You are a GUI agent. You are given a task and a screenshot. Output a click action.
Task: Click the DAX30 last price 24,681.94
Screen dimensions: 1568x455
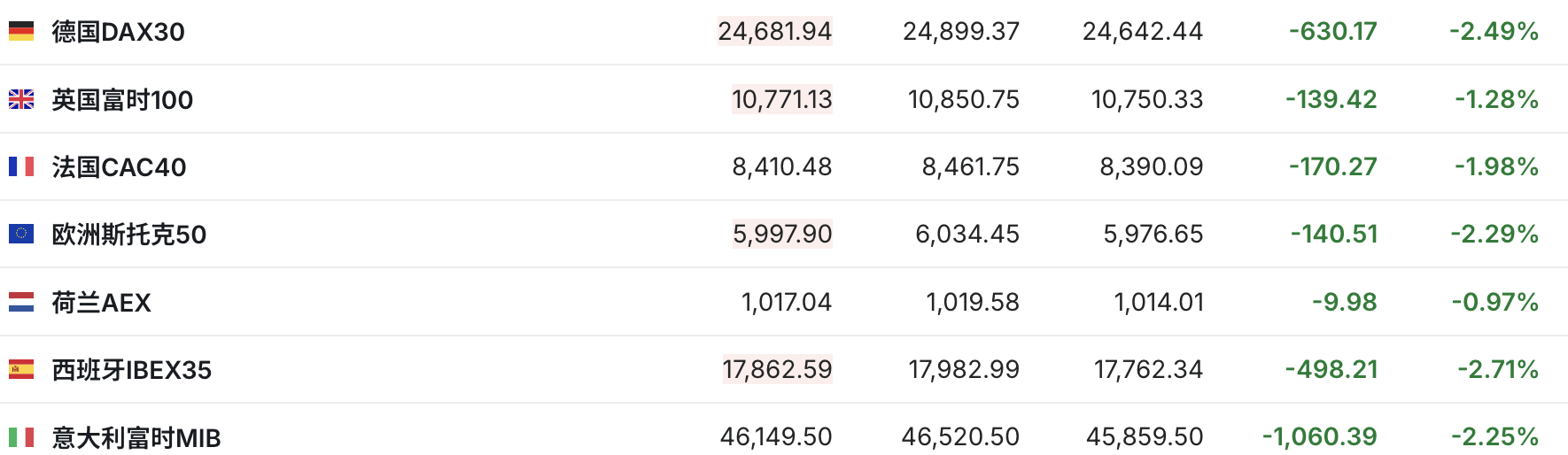774,32
